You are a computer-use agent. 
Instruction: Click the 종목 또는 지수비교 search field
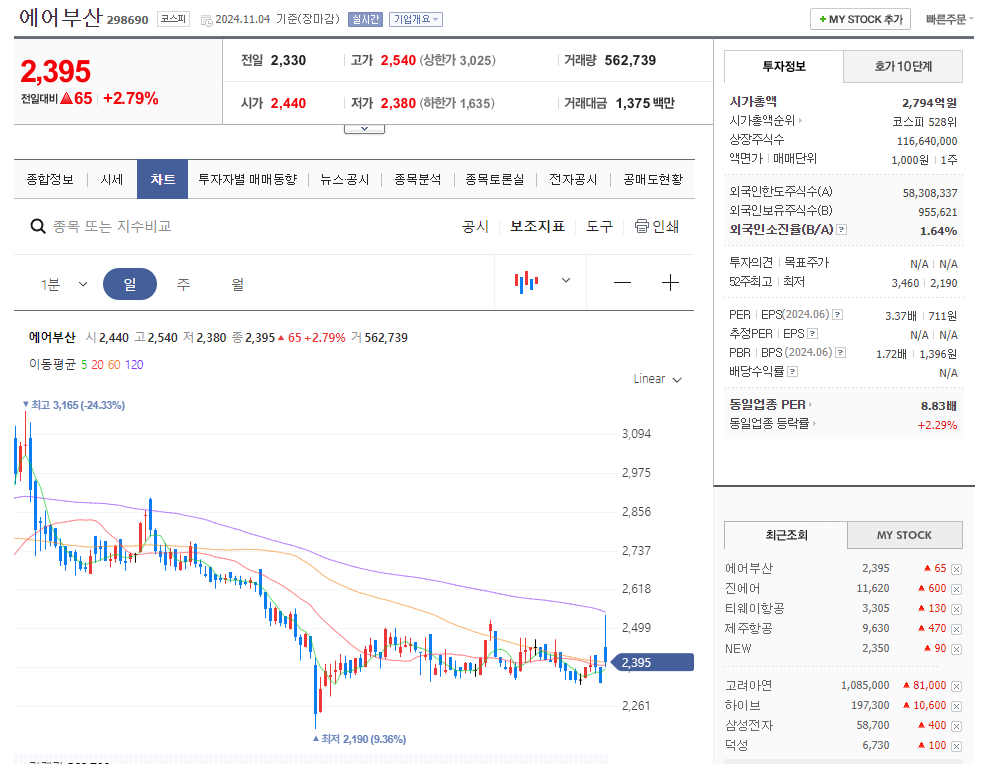click(112, 226)
